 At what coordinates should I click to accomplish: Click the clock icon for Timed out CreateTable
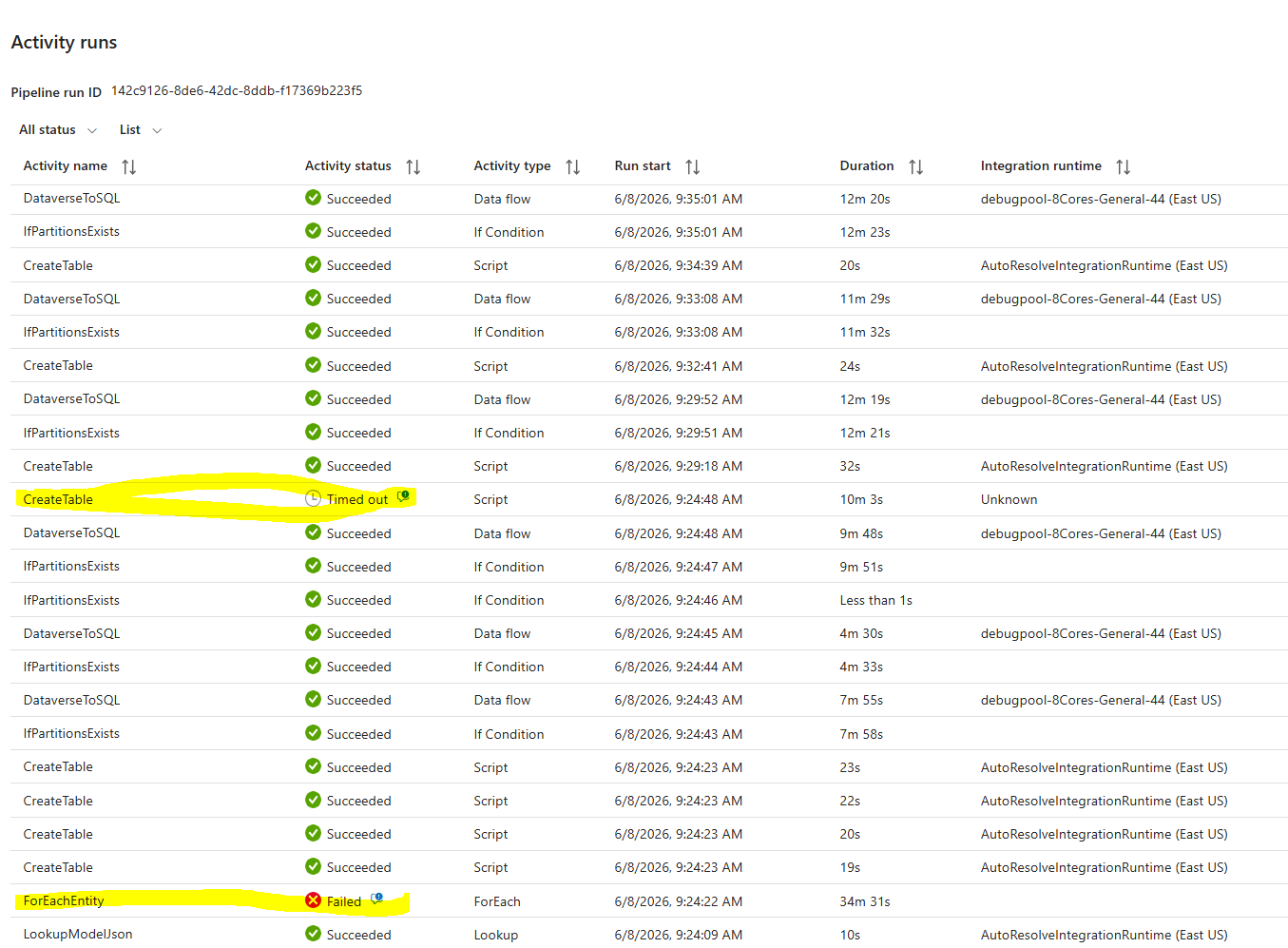(313, 498)
